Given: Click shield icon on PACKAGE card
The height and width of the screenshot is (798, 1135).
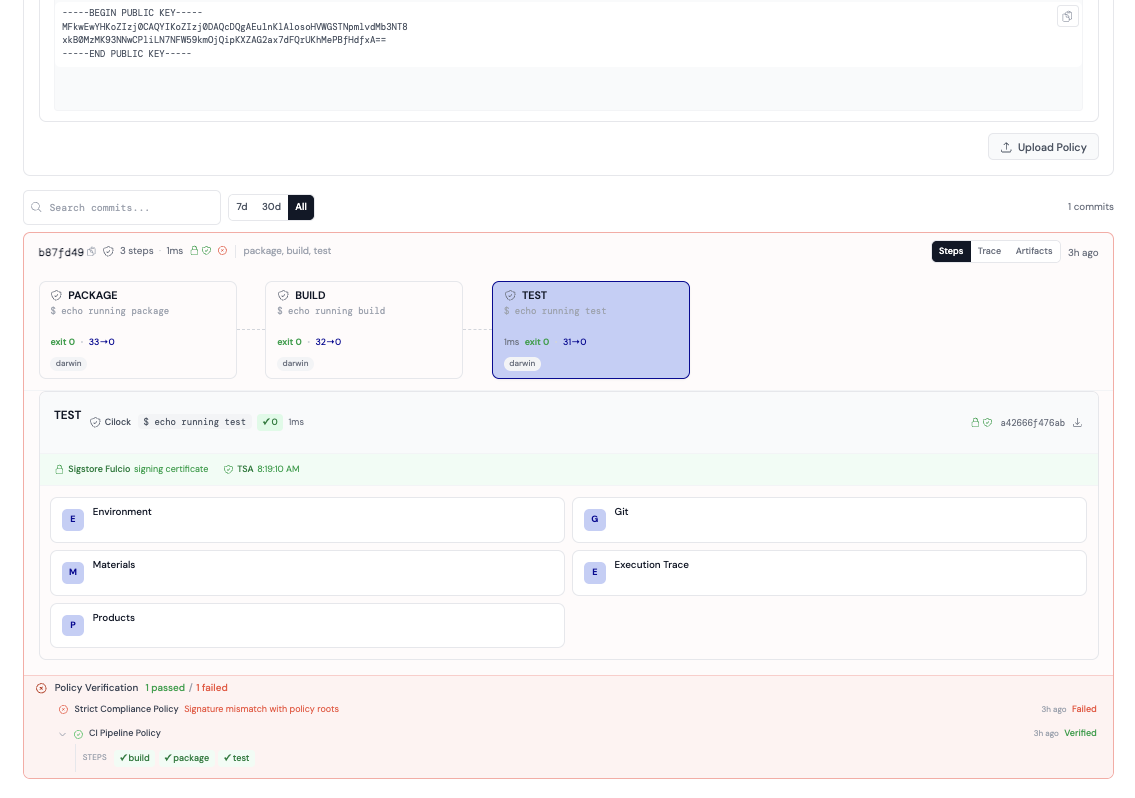Looking at the screenshot, I should coord(56,295).
